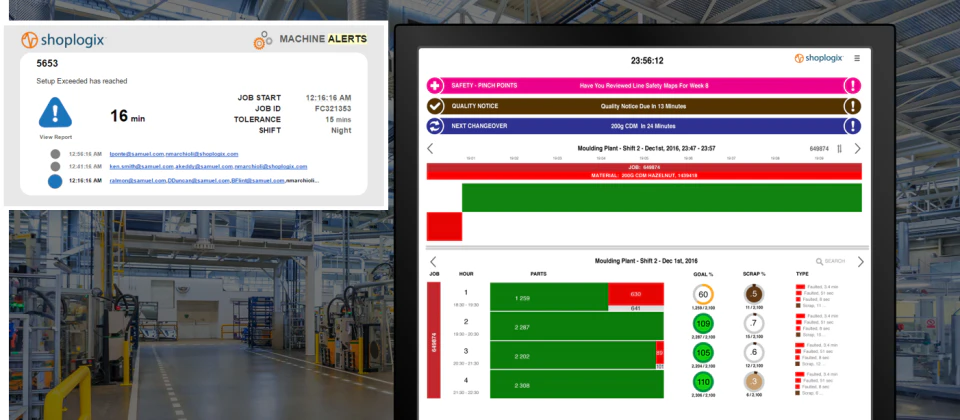Click the pink Safety plus icon
Screen dimensions: 960x420
tap(434, 86)
